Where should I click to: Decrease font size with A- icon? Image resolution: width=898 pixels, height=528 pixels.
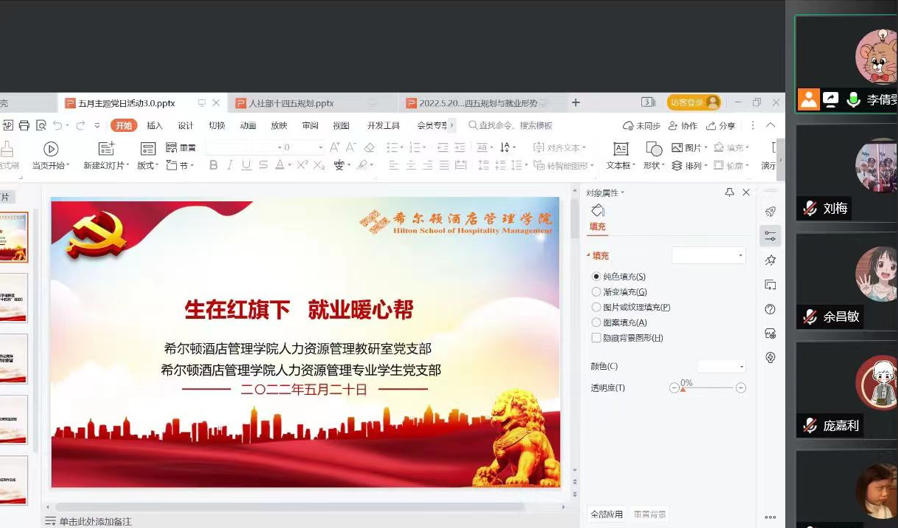tap(351, 148)
